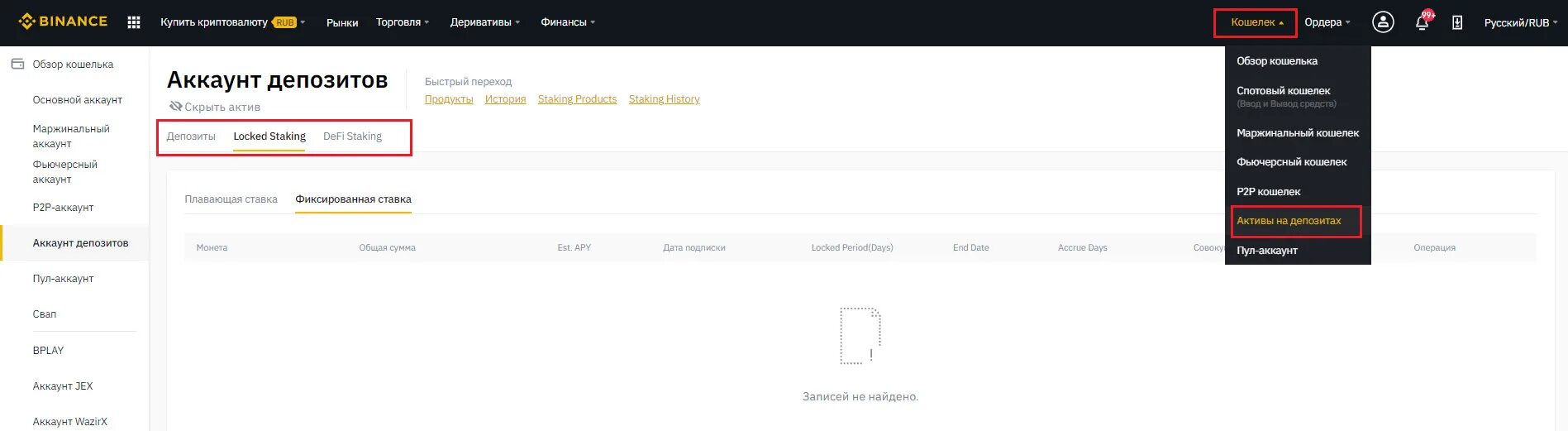The height and width of the screenshot is (431, 1568).
Task: Open BPLAY in sidebar
Action: [x=48, y=350]
